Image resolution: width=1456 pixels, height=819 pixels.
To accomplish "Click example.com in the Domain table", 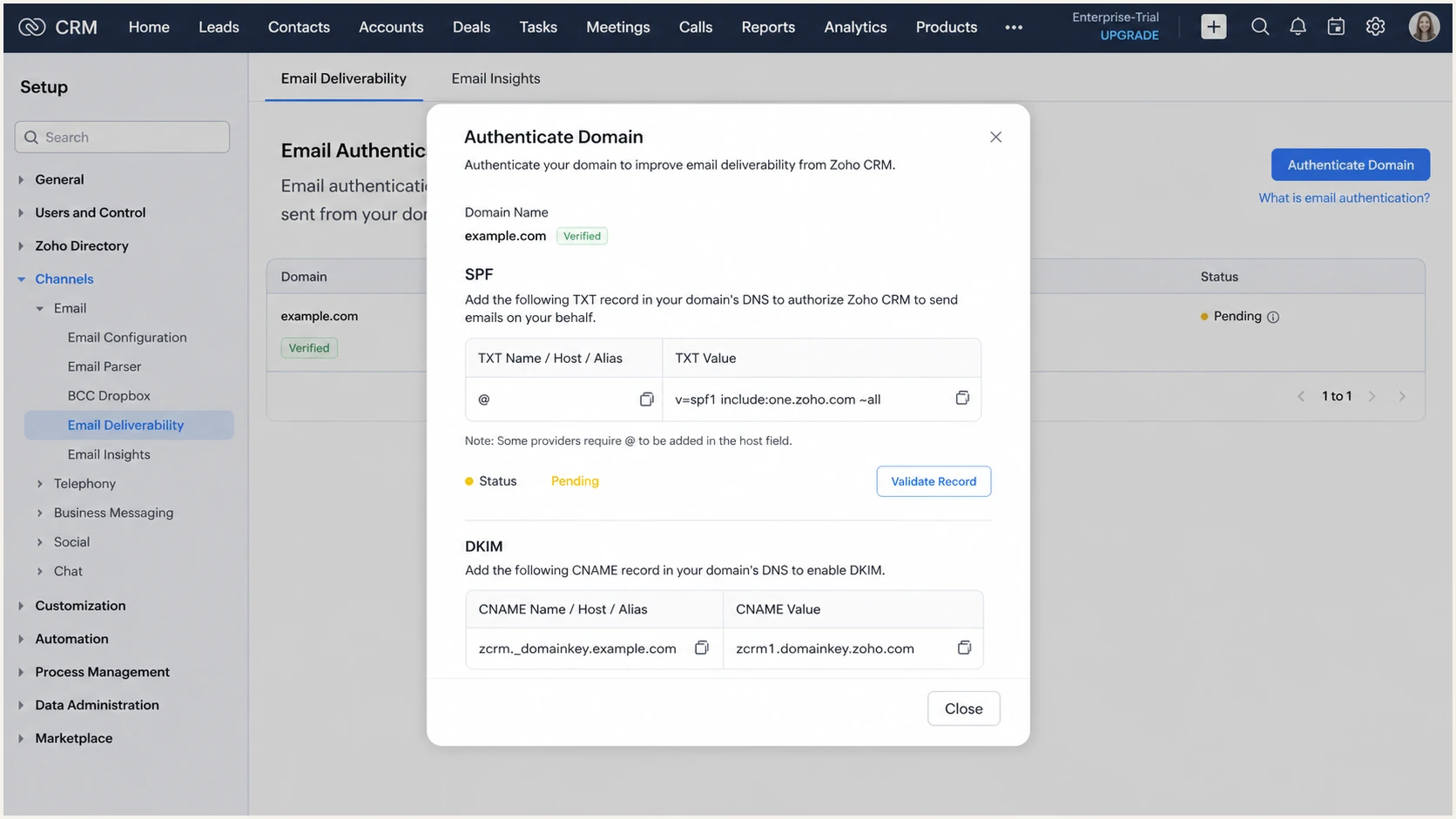I will [319, 316].
